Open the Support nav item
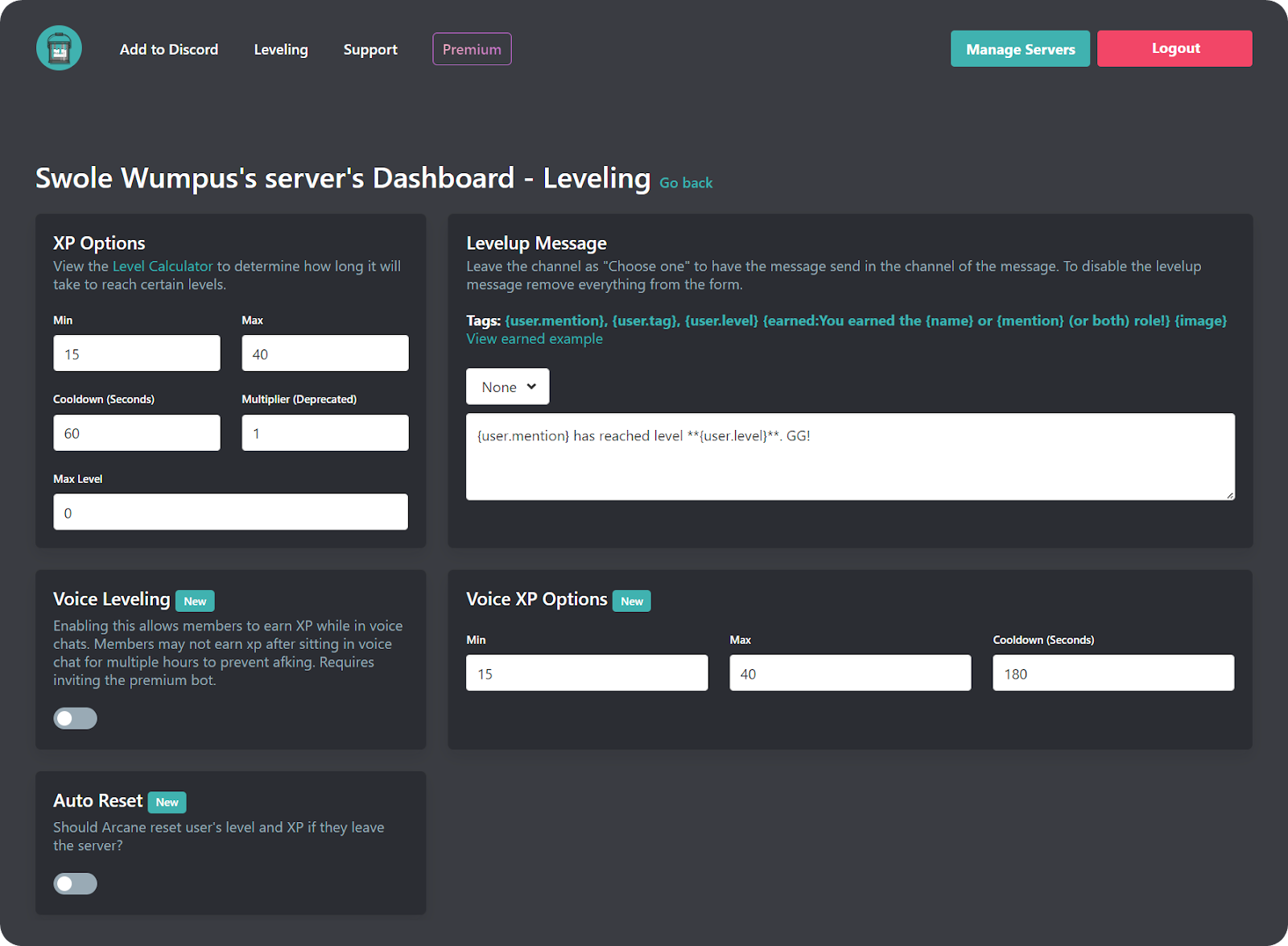This screenshot has width=1288, height=946. tap(370, 49)
